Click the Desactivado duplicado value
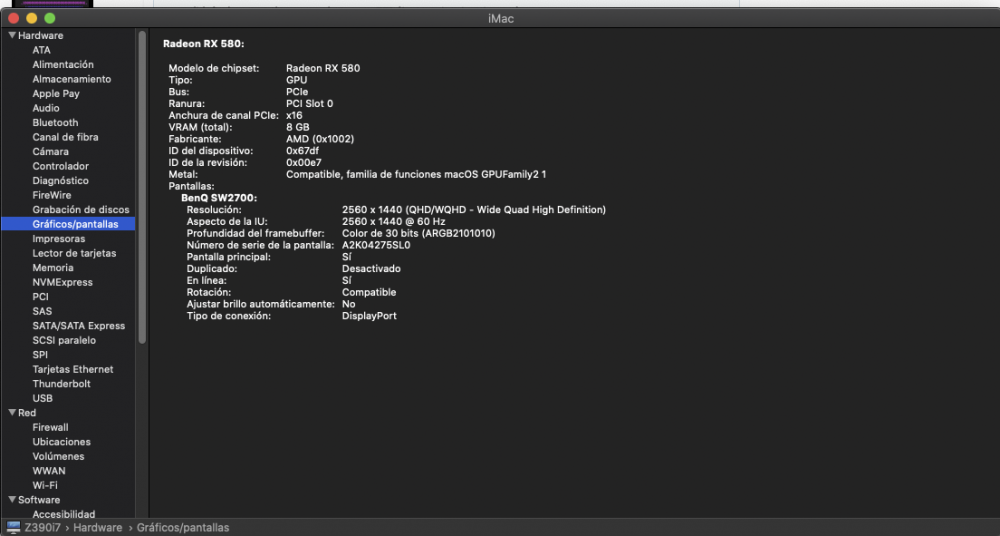 (371, 269)
